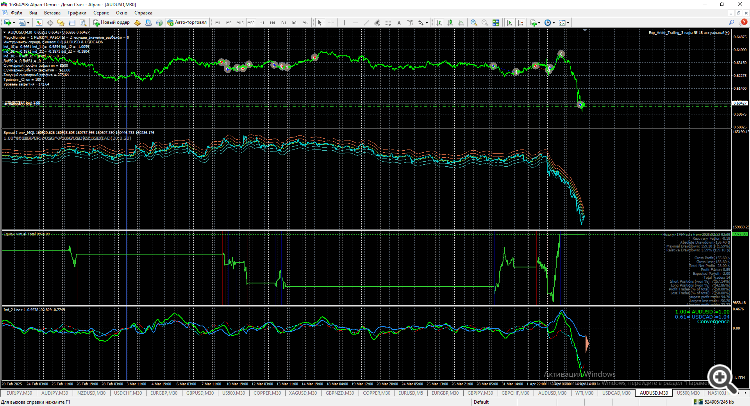Zoom in the chart
Image resolution: width=750 pixels, height=406 pixels.
tap(474, 22)
